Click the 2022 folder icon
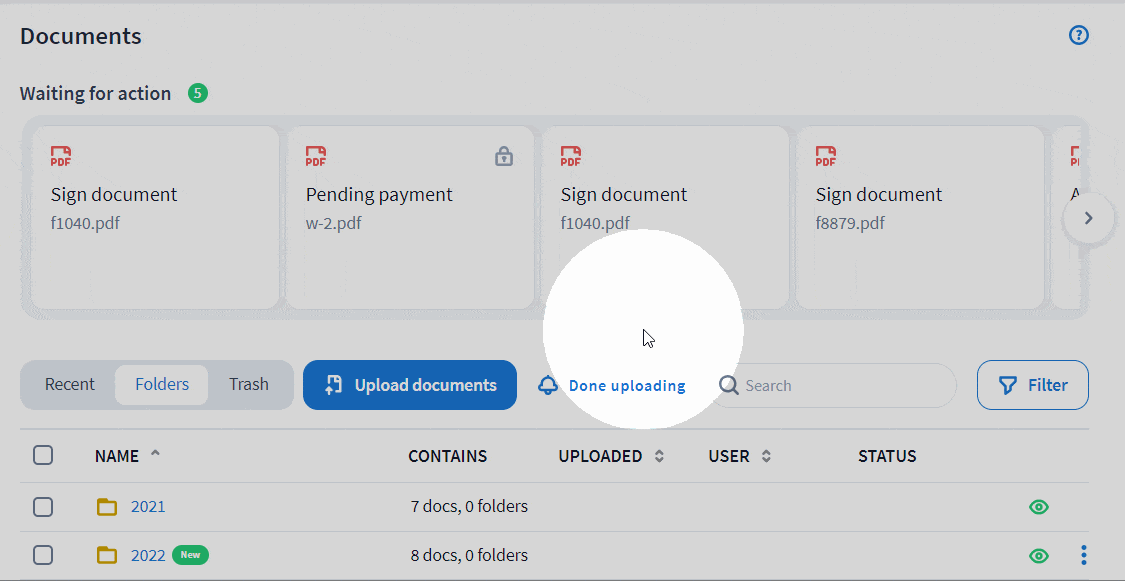1125x581 pixels. point(107,555)
